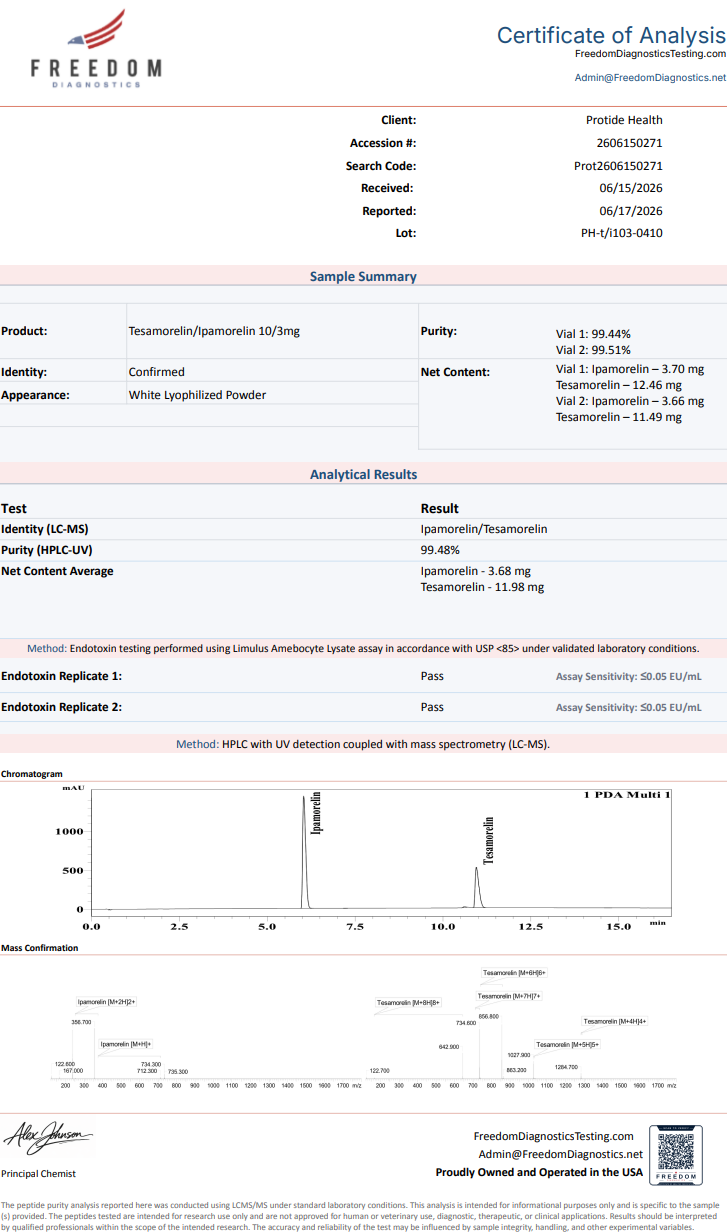Image resolution: width=727 pixels, height=1232 pixels.
Task: Open the FreedomDiagnosticsTesting.com link in the footer
Action: (x=553, y=1136)
